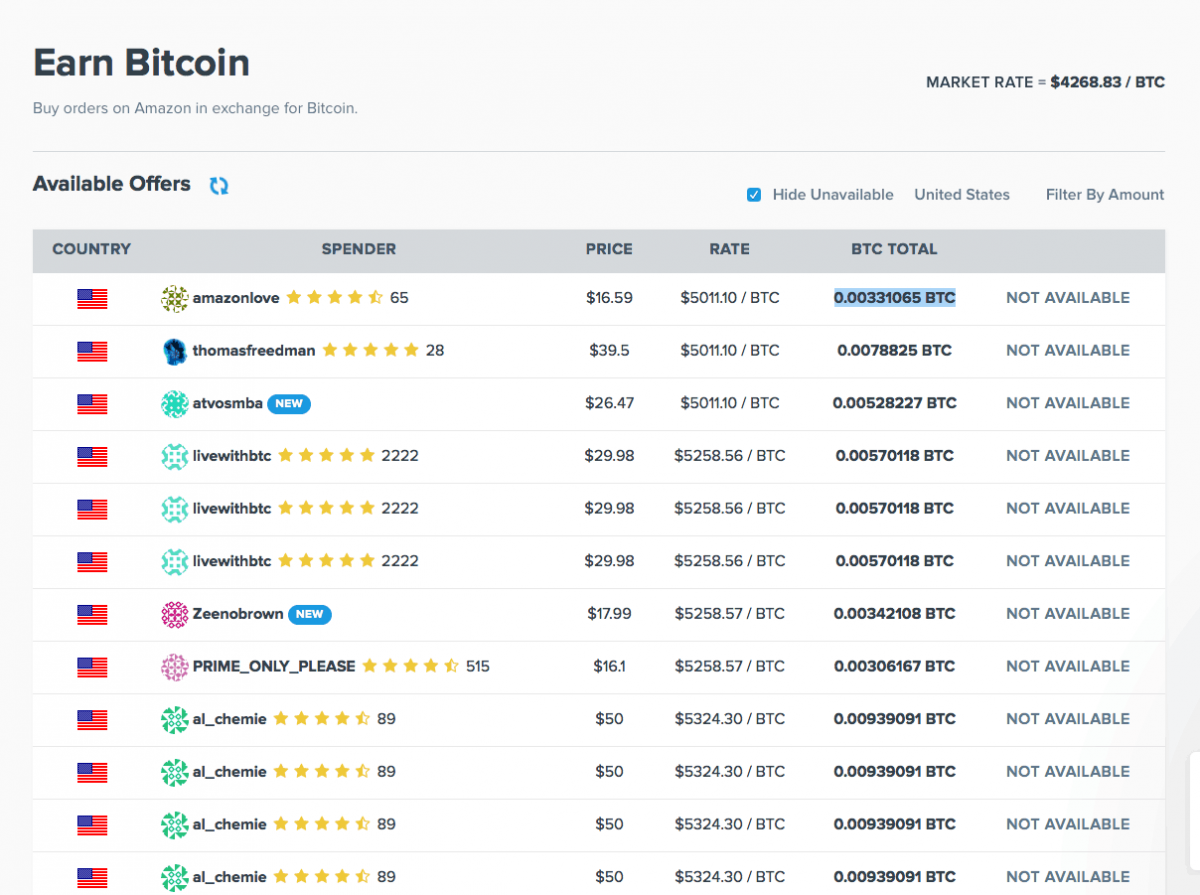
Task: Click the star rating next to amazonlove
Action: [335, 297]
